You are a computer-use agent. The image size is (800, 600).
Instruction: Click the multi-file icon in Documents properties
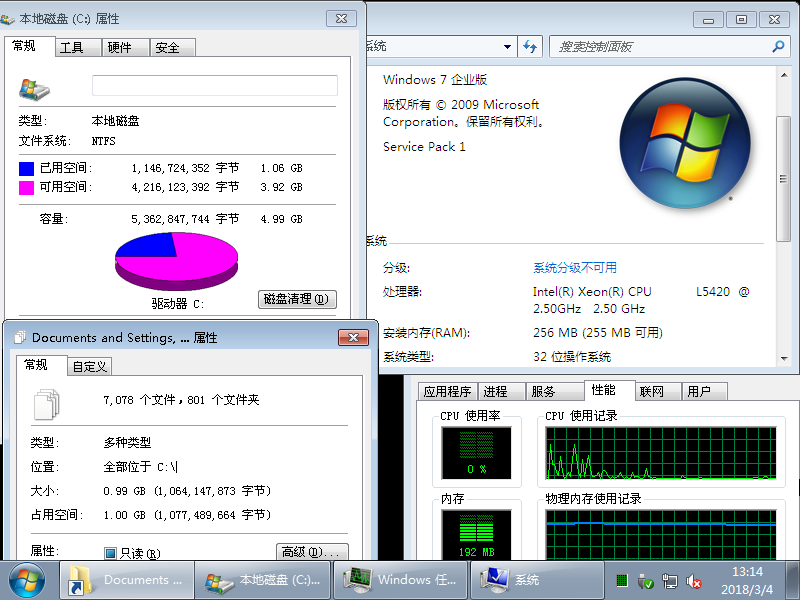pyautogui.click(x=46, y=404)
